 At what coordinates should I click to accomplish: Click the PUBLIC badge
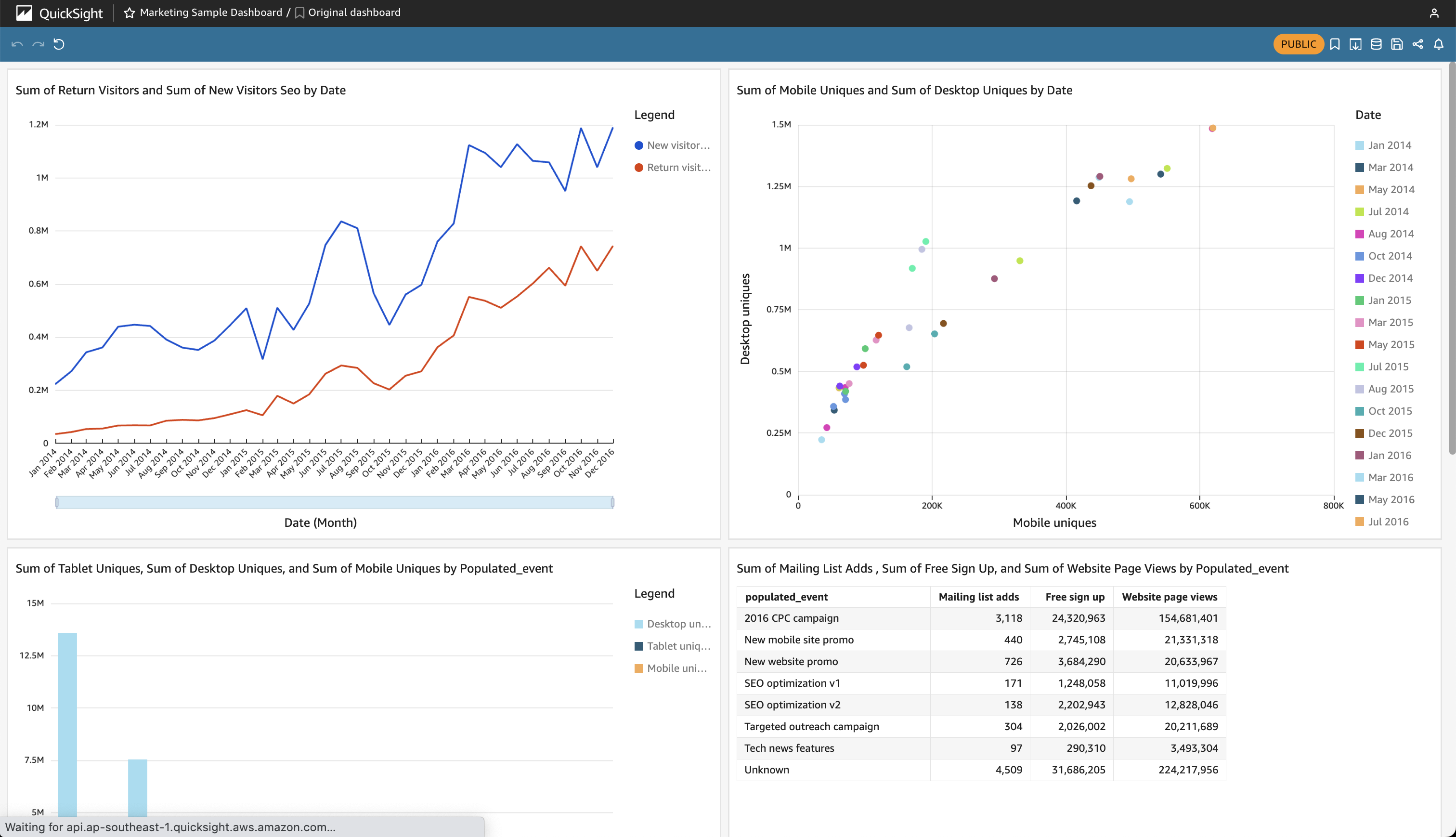1298,44
